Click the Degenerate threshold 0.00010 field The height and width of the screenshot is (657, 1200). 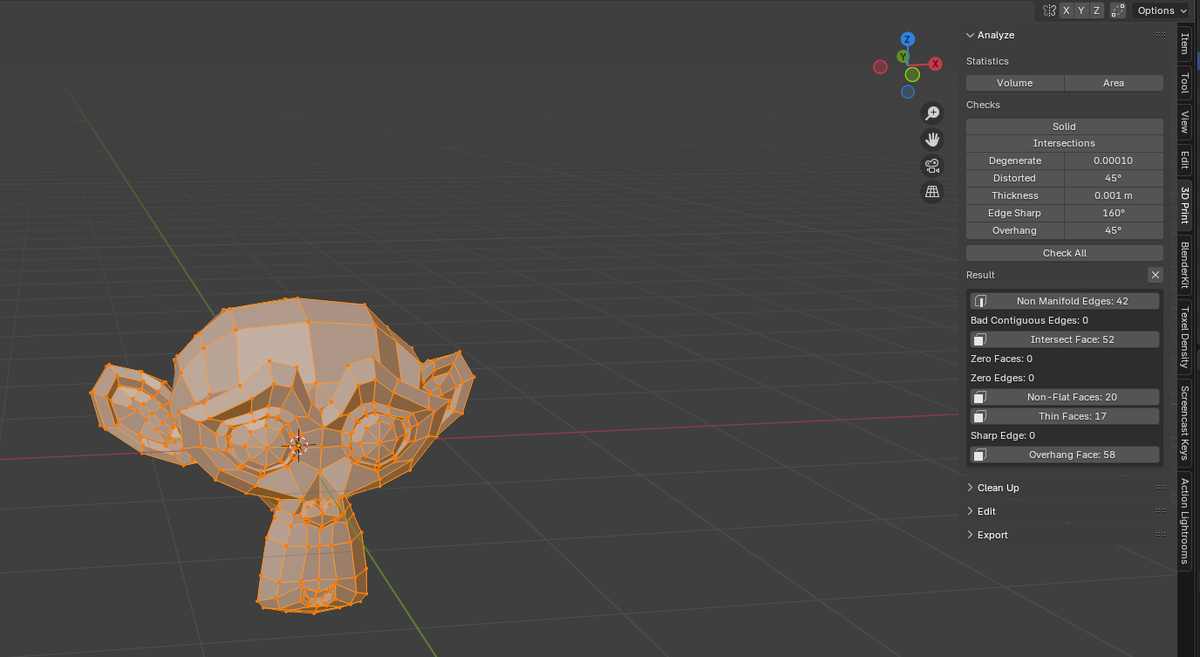(x=1114, y=160)
